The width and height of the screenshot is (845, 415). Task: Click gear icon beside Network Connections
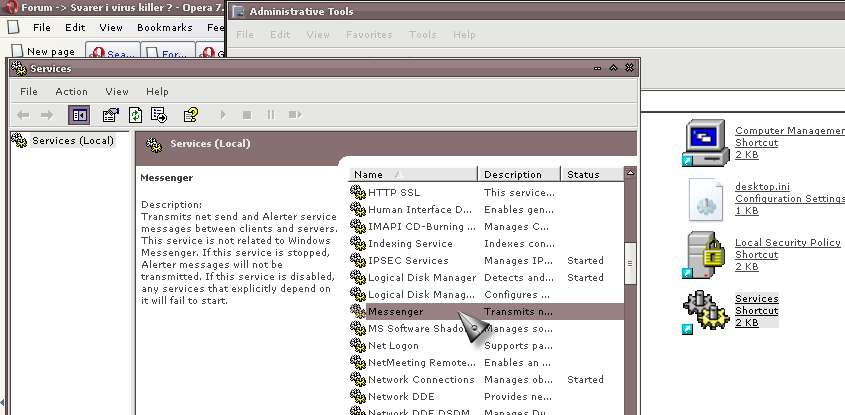(x=358, y=379)
